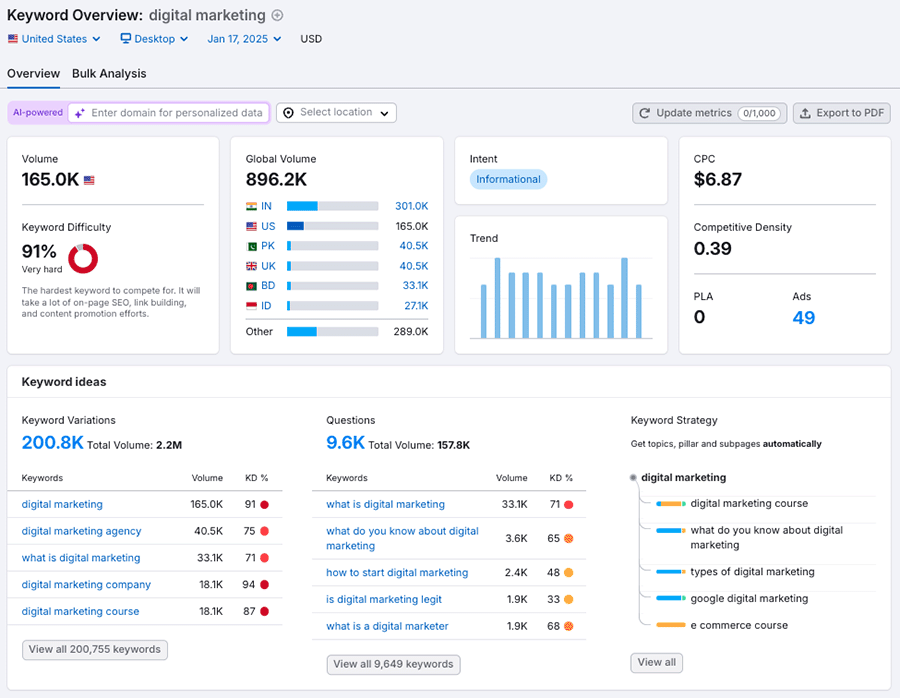Switch to the Overview tab

(33, 74)
